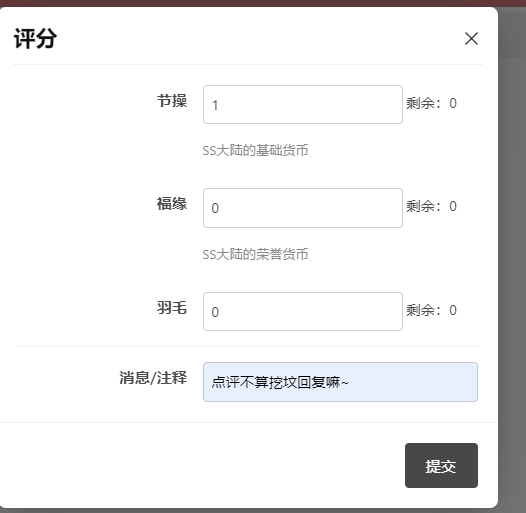
Task: Click the 羽毛 field label
Action: 172,307
